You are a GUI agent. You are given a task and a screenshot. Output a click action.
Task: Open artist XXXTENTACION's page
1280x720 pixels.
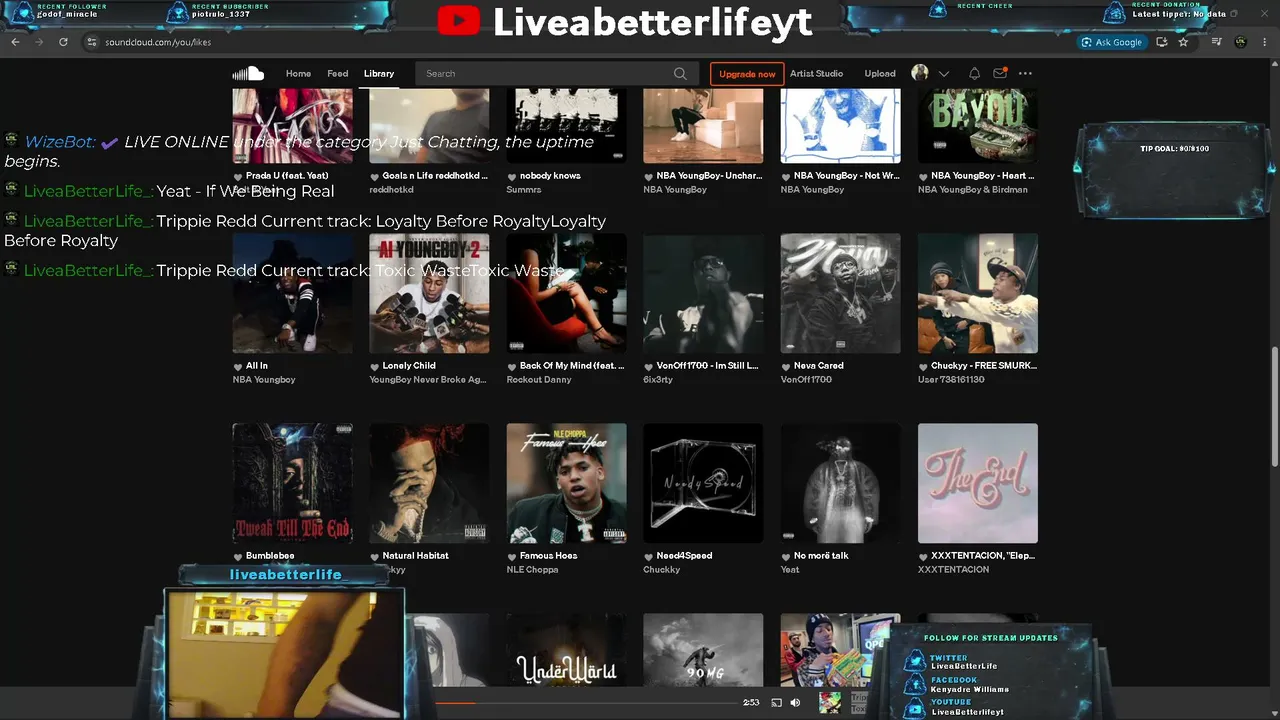click(953, 570)
